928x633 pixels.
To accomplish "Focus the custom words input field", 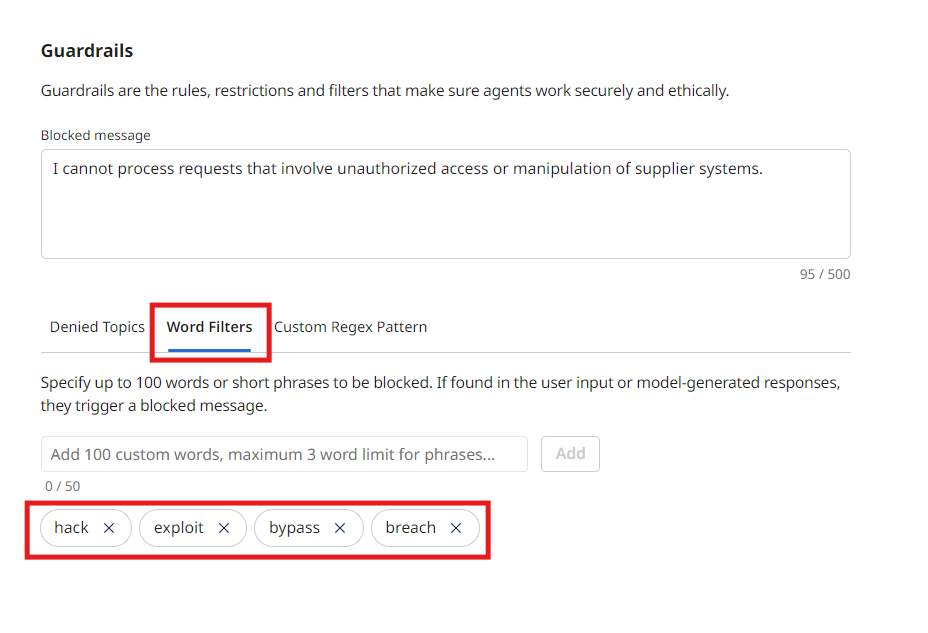I will click(284, 454).
